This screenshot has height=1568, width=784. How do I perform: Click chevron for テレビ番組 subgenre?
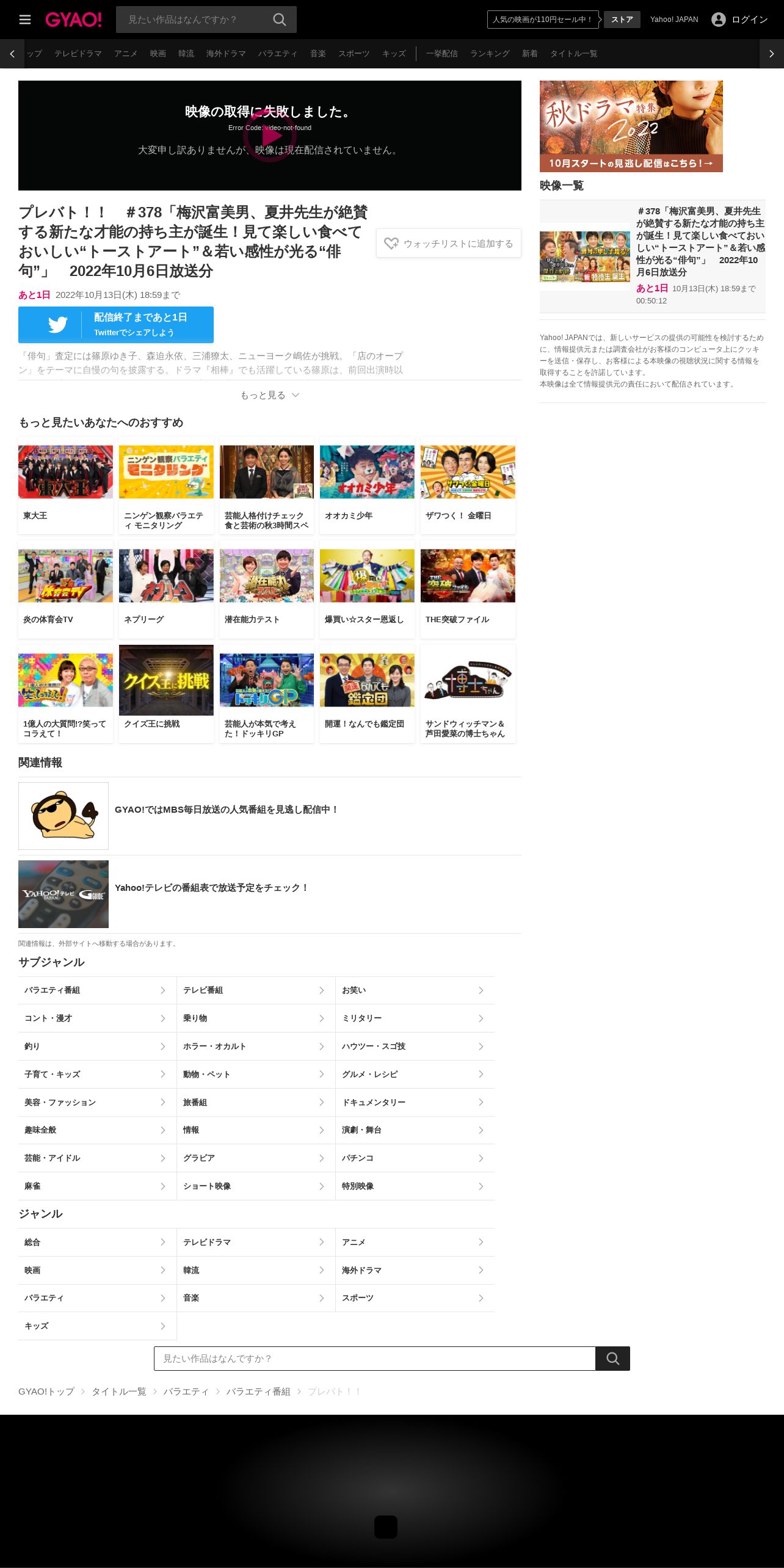coord(322,990)
